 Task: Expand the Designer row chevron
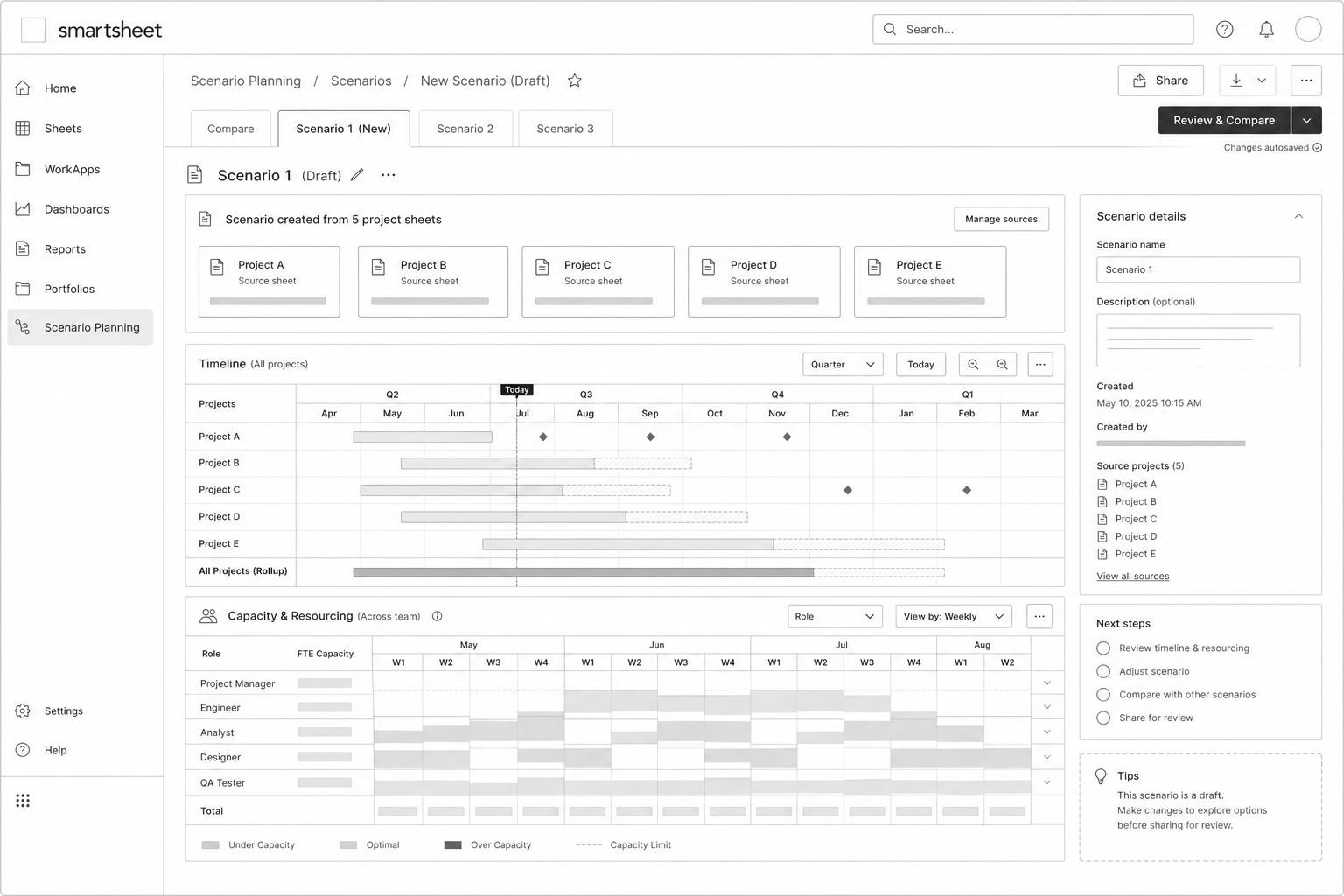pos(1047,757)
